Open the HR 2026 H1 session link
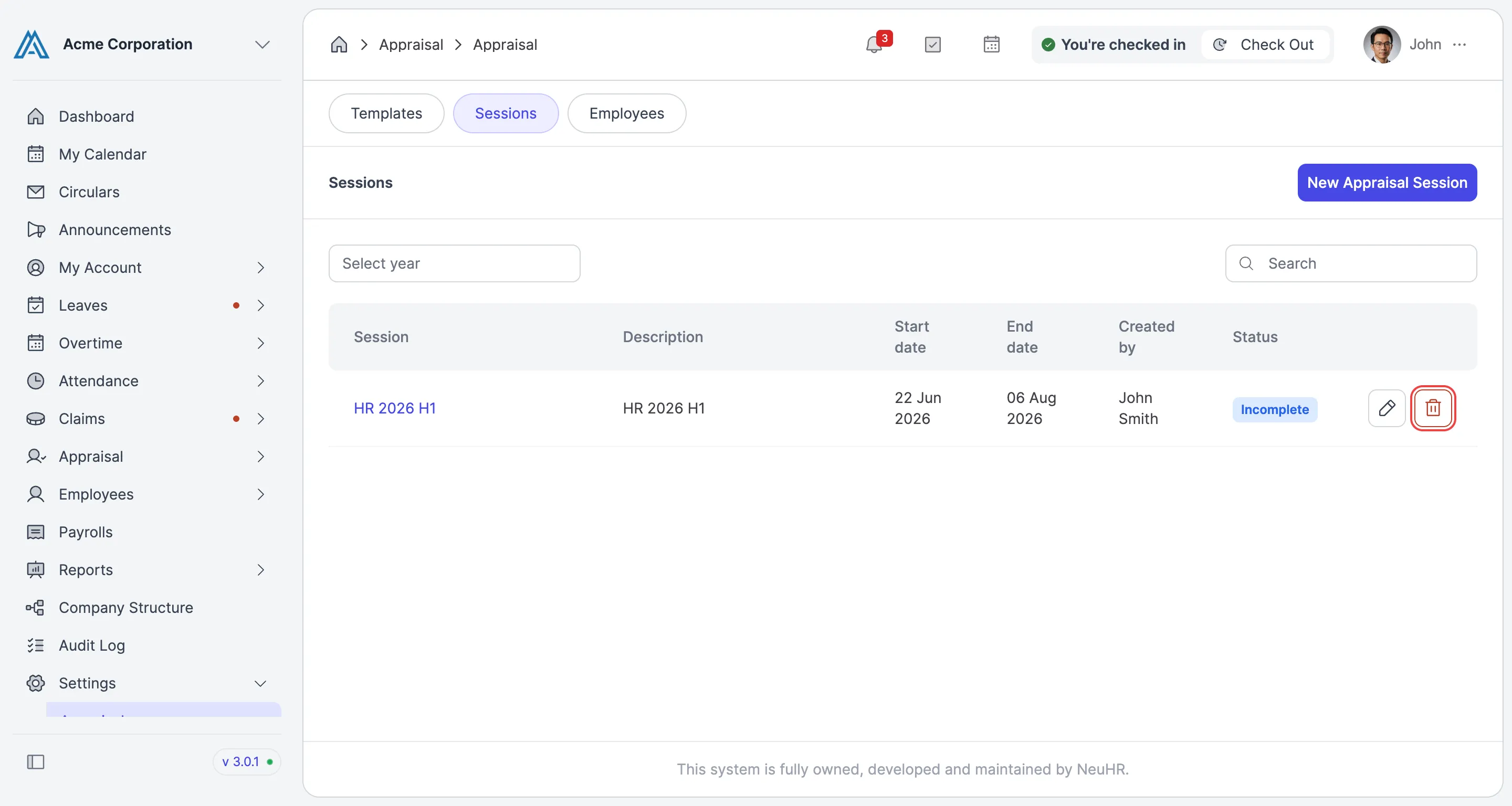 (395, 408)
